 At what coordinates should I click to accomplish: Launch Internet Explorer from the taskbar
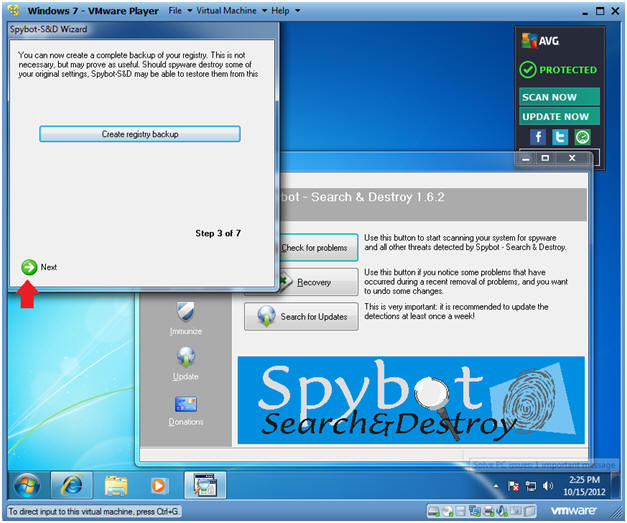point(72,485)
